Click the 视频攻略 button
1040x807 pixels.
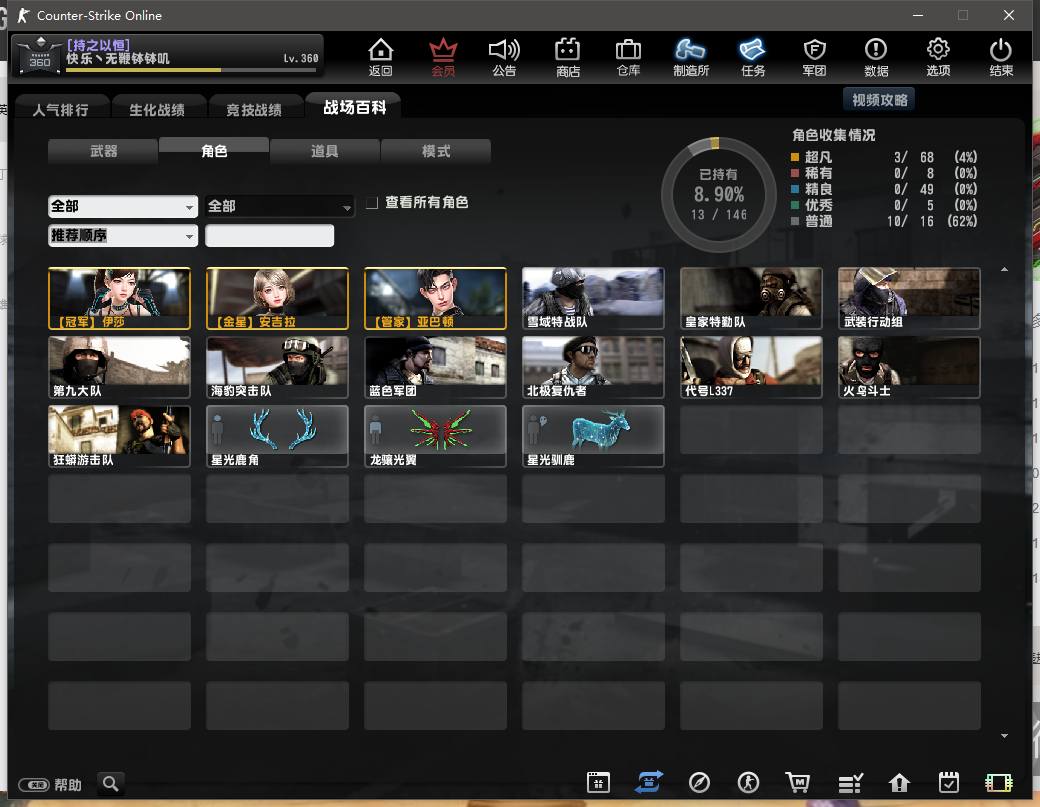pyautogui.click(x=879, y=100)
